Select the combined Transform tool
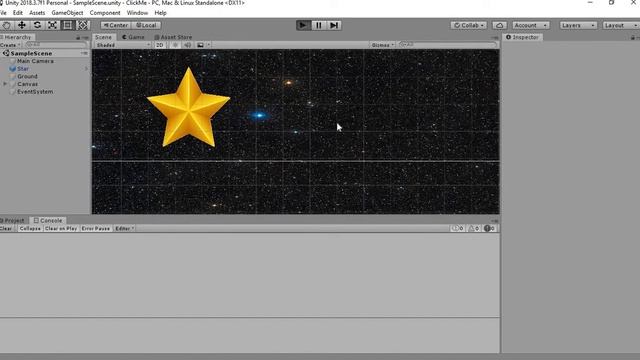The height and width of the screenshot is (360, 640). pos(83,25)
